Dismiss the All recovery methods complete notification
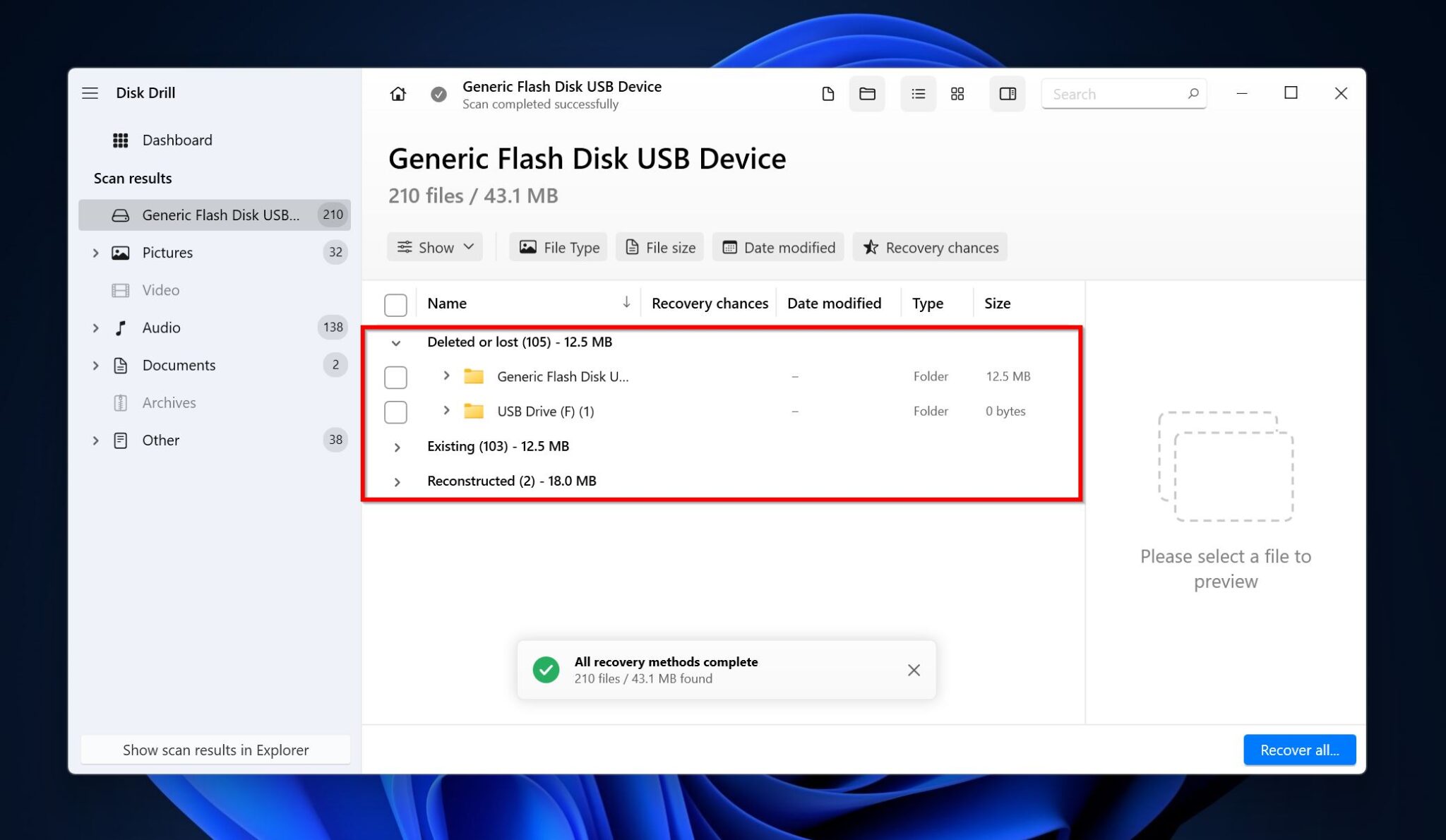 pyautogui.click(x=914, y=670)
